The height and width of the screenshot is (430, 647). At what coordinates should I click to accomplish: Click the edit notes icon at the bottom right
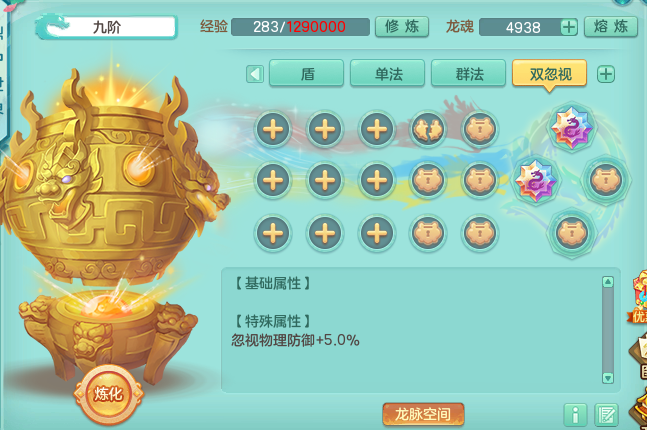point(606,415)
